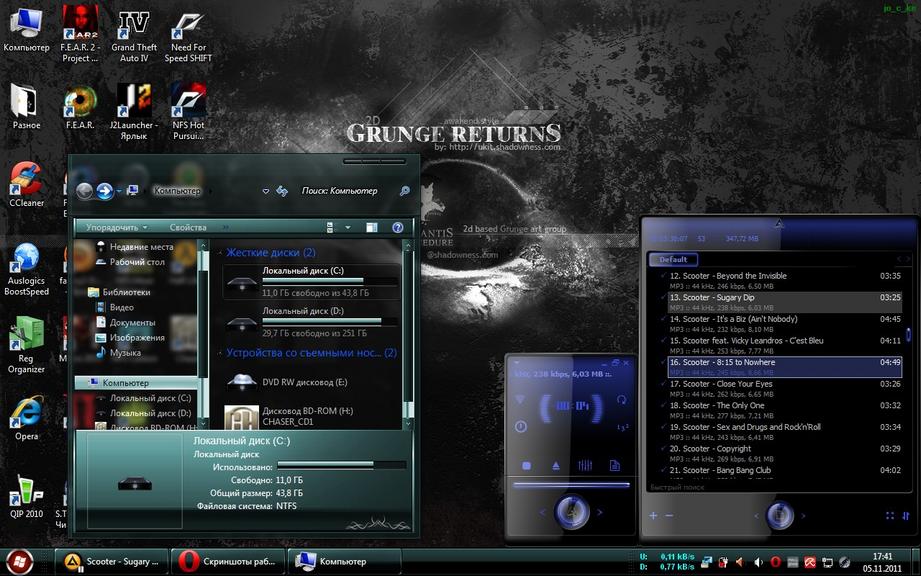Stop playback in the AIMP player
Screen dimensions: 921x576
(526, 466)
